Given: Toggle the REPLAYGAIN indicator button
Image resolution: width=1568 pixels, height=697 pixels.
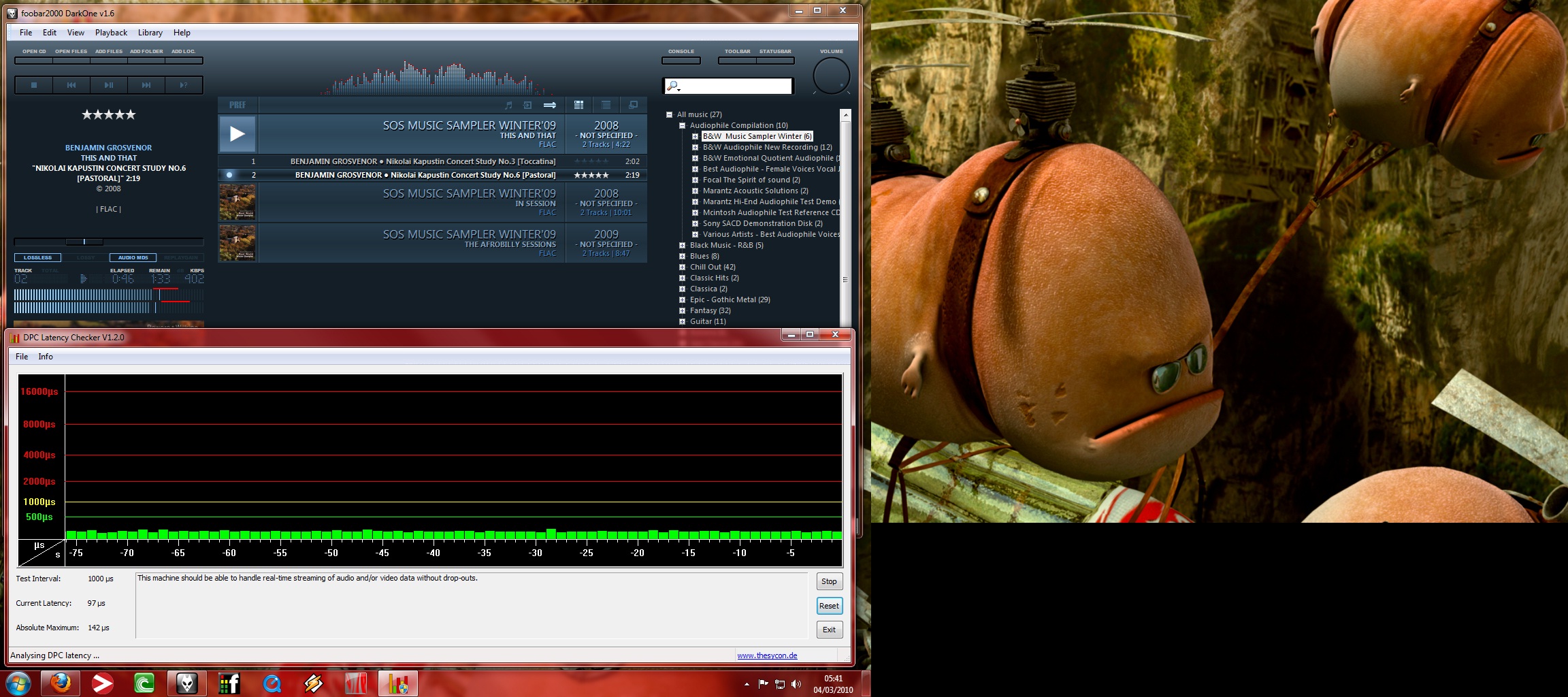Looking at the screenshot, I should (181, 257).
